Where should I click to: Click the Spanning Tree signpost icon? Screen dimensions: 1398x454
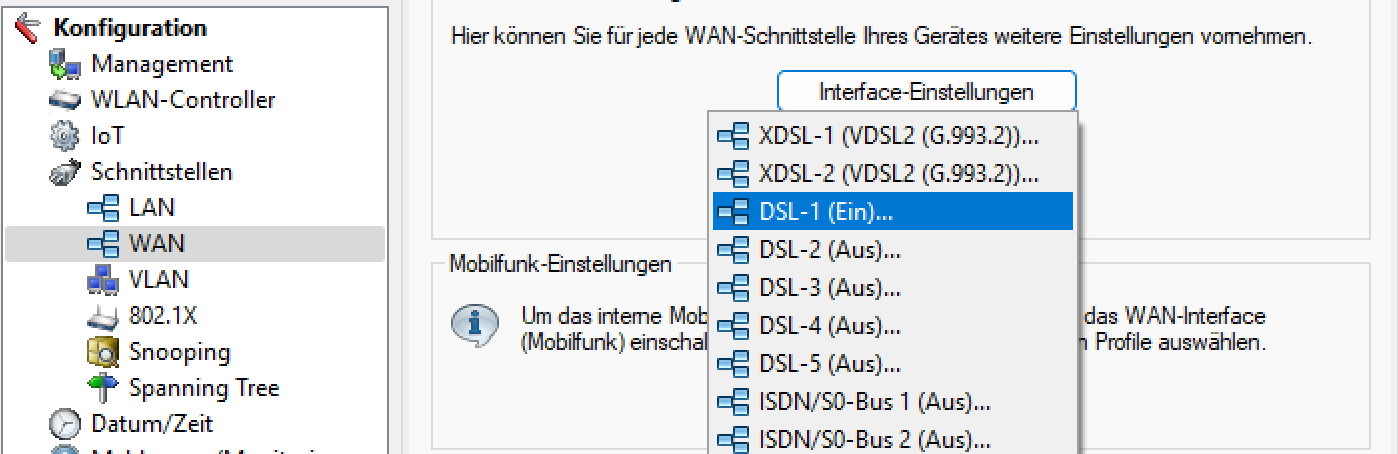[x=103, y=388]
